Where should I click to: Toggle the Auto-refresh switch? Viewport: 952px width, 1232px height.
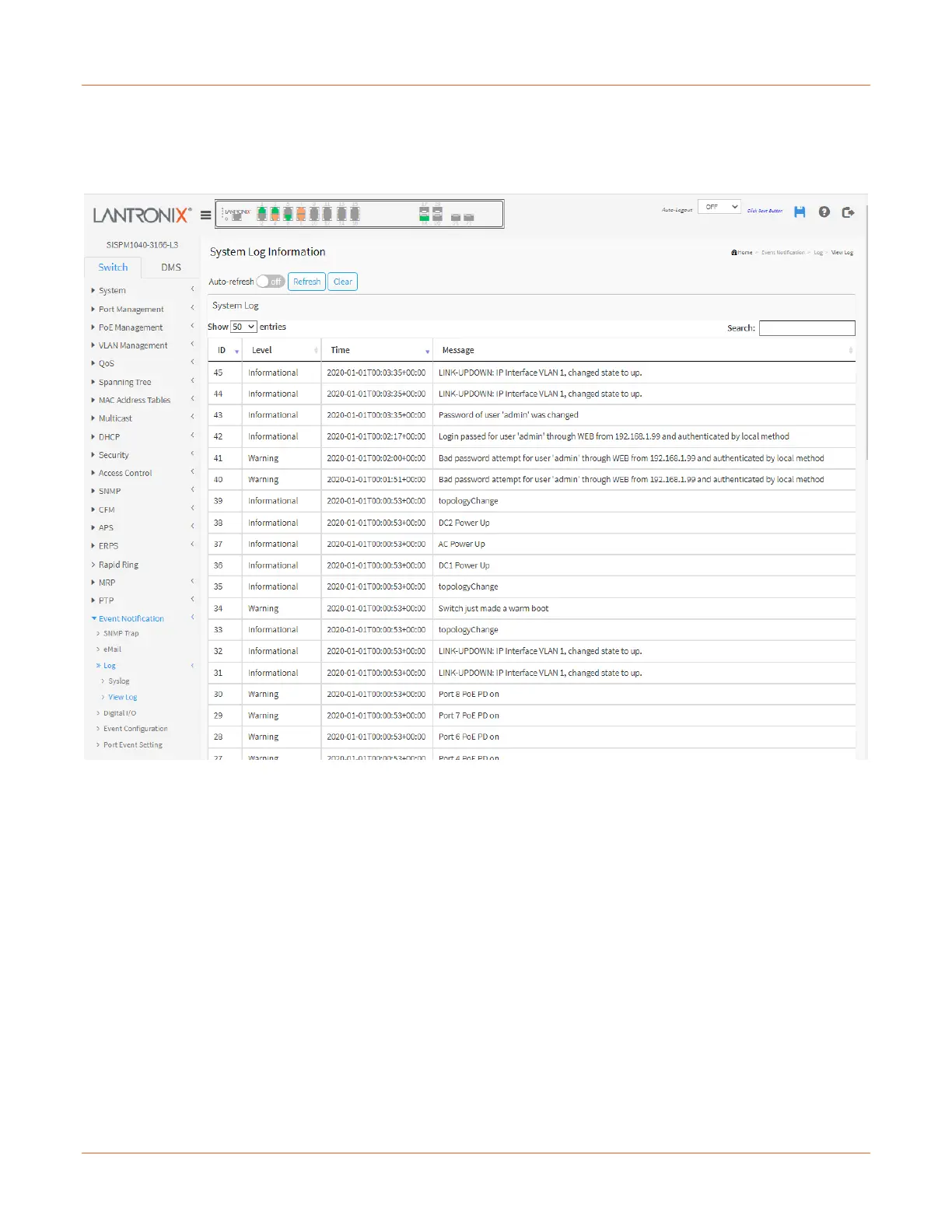[x=271, y=282]
